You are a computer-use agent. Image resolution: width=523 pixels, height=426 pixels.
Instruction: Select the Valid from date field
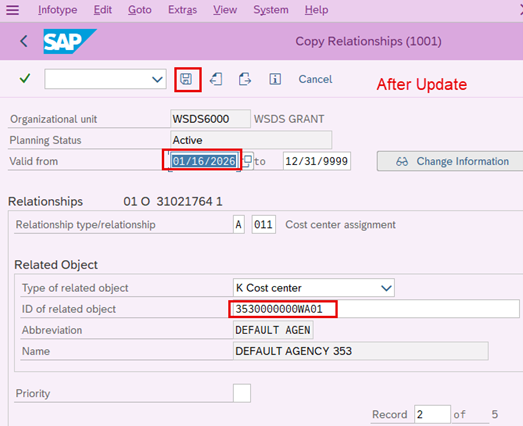pos(204,161)
